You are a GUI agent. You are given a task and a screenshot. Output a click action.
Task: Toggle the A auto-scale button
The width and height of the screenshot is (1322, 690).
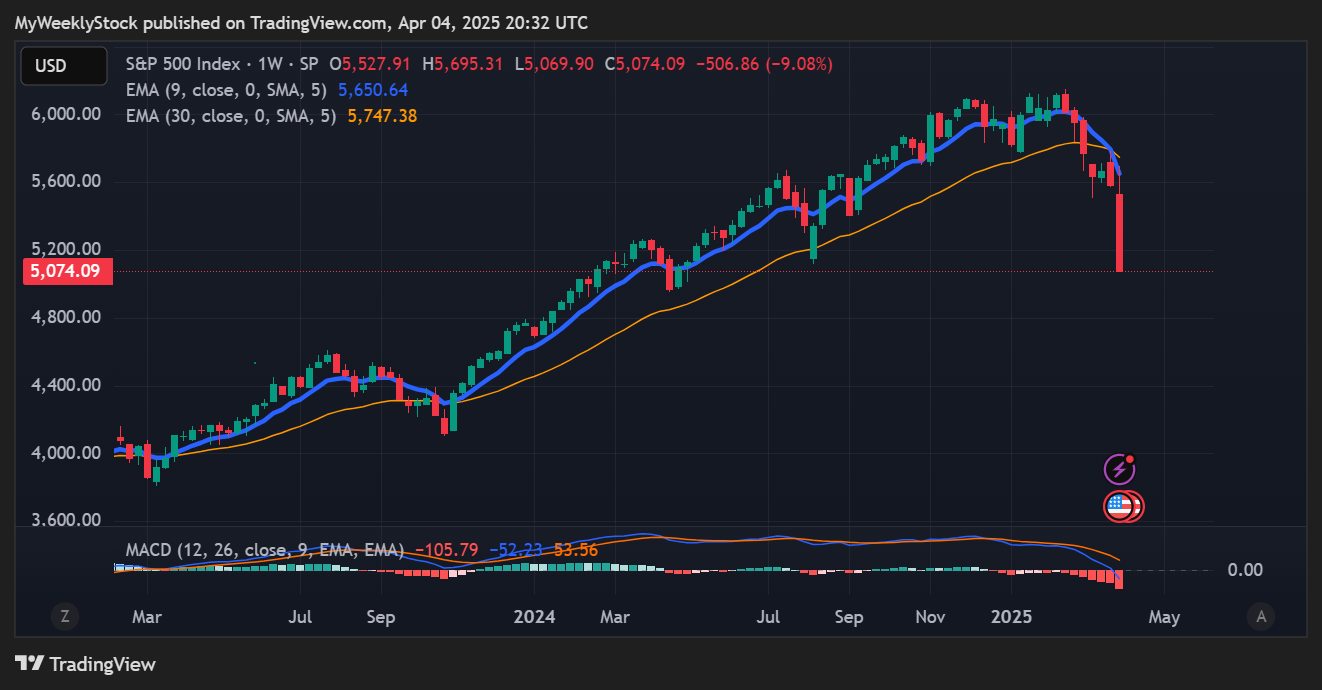click(x=1261, y=617)
